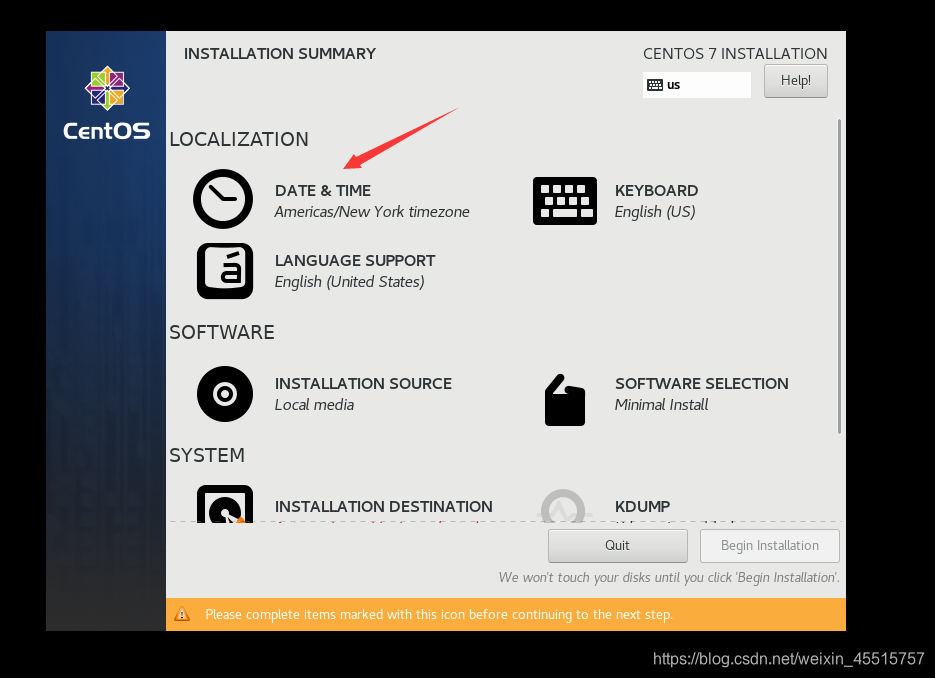Select the KDUMP label

642,506
